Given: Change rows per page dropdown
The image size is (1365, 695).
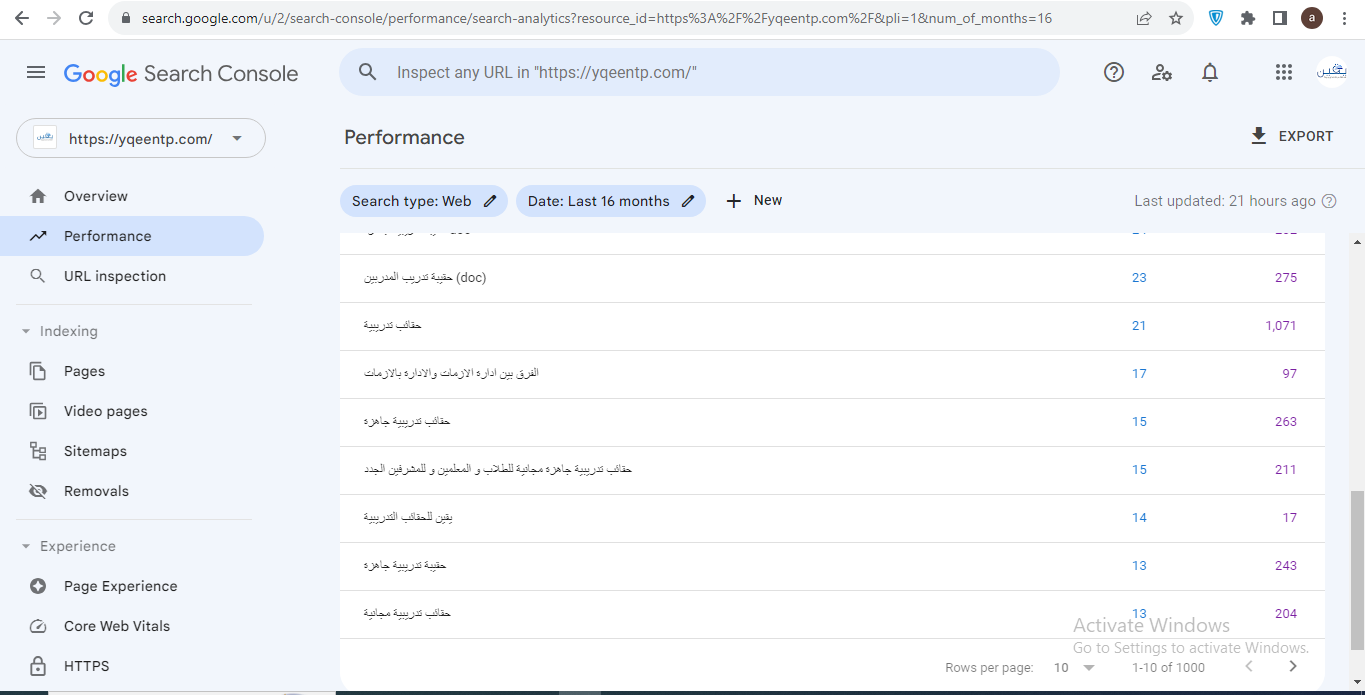Looking at the screenshot, I should (x=1075, y=667).
